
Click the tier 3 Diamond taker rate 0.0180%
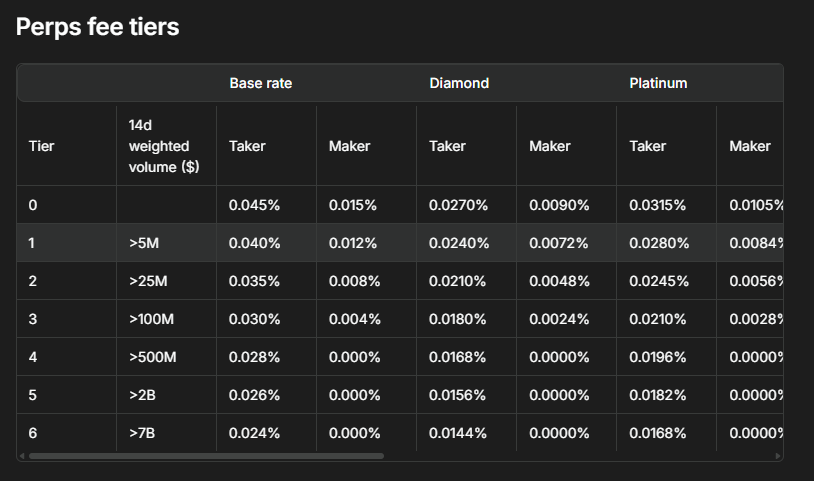(x=458, y=319)
